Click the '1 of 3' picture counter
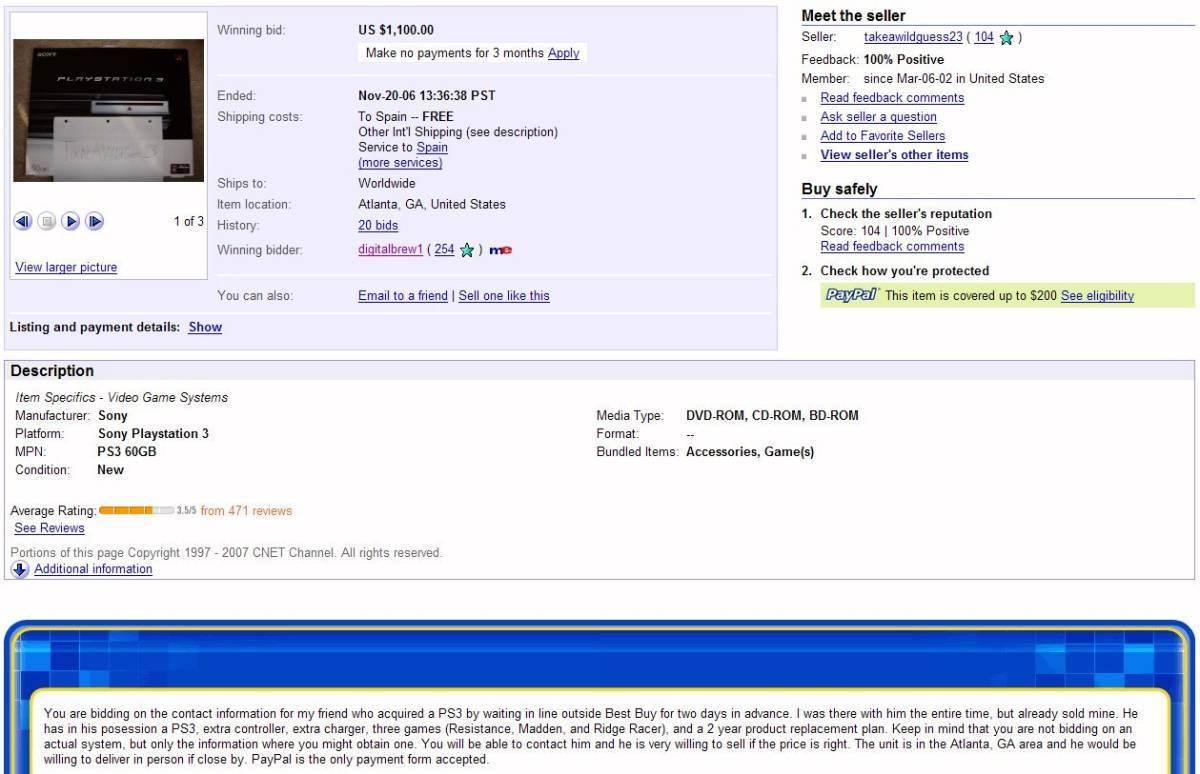The width and height of the screenshot is (1200, 774). coord(188,222)
